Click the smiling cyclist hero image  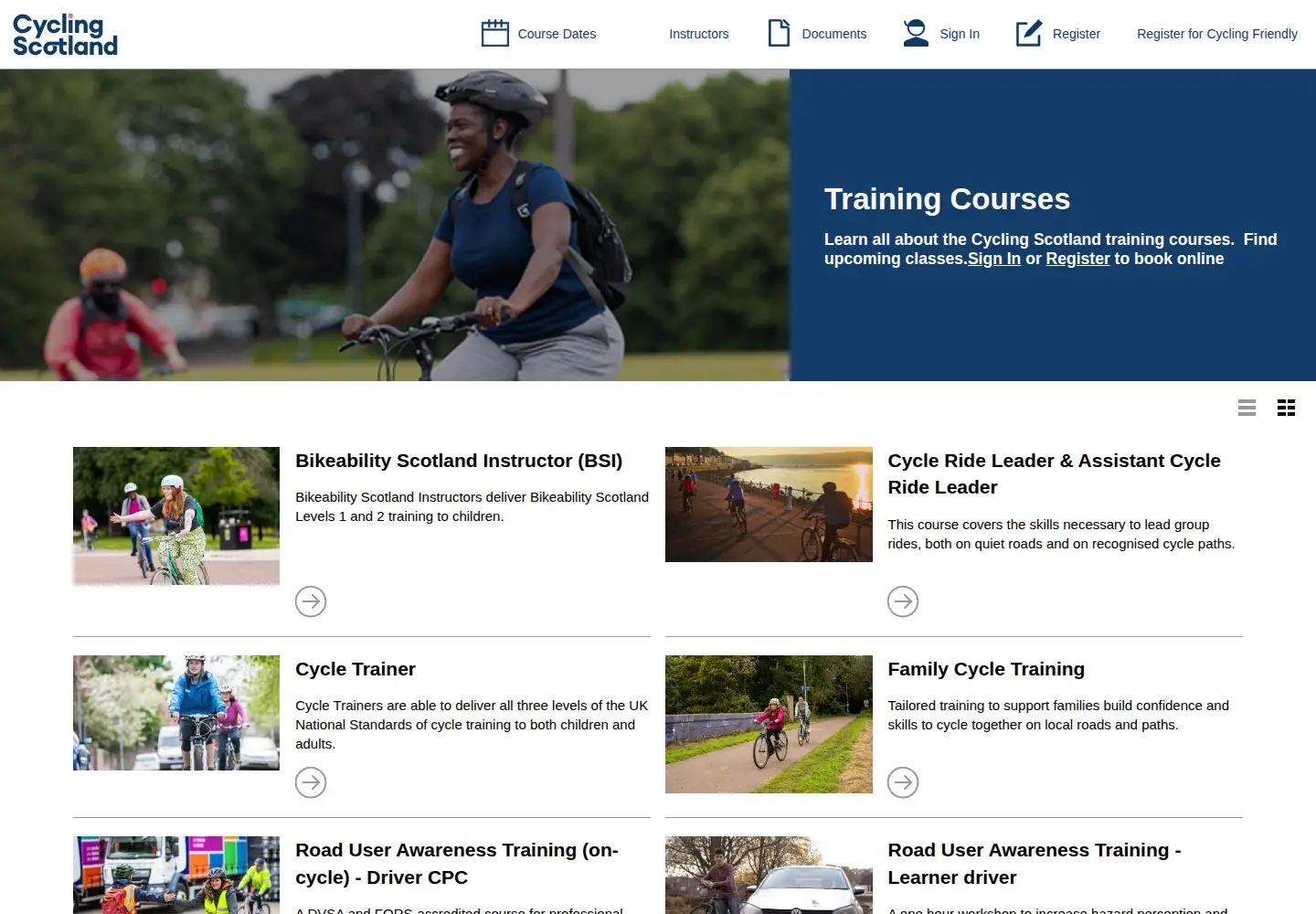click(395, 225)
